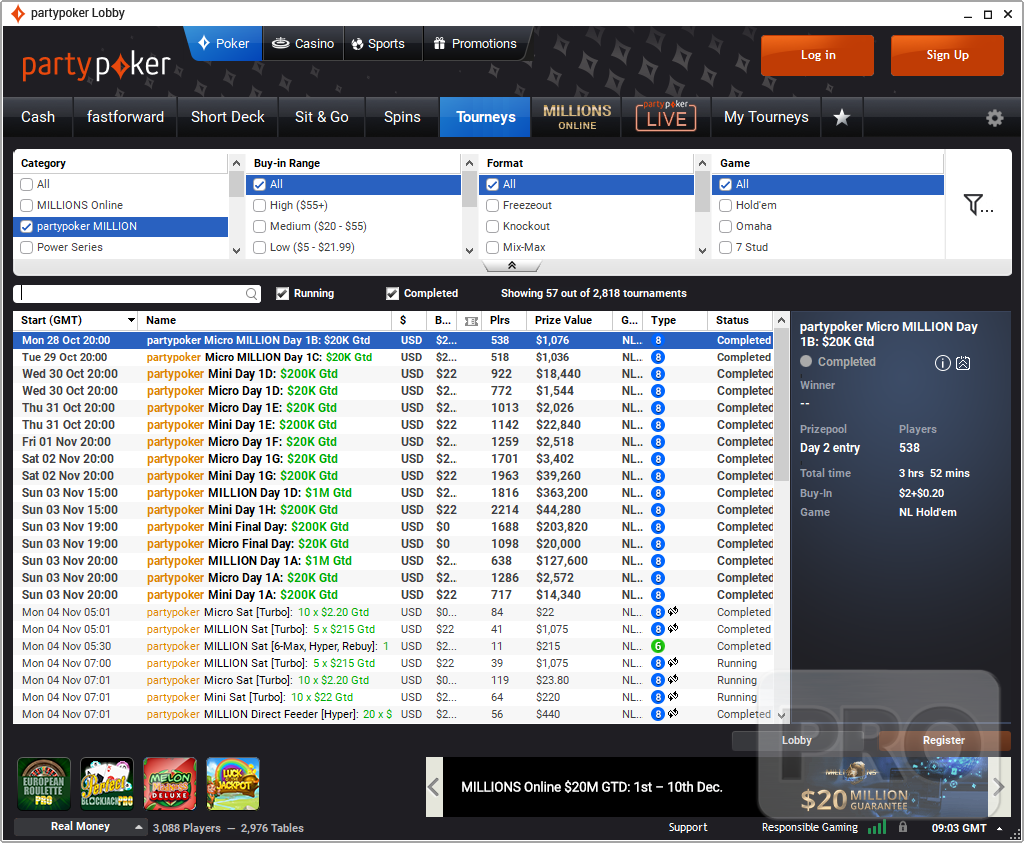The width and height of the screenshot is (1024, 843).
Task: Open Real Money mode dropdown
Action: [80, 827]
